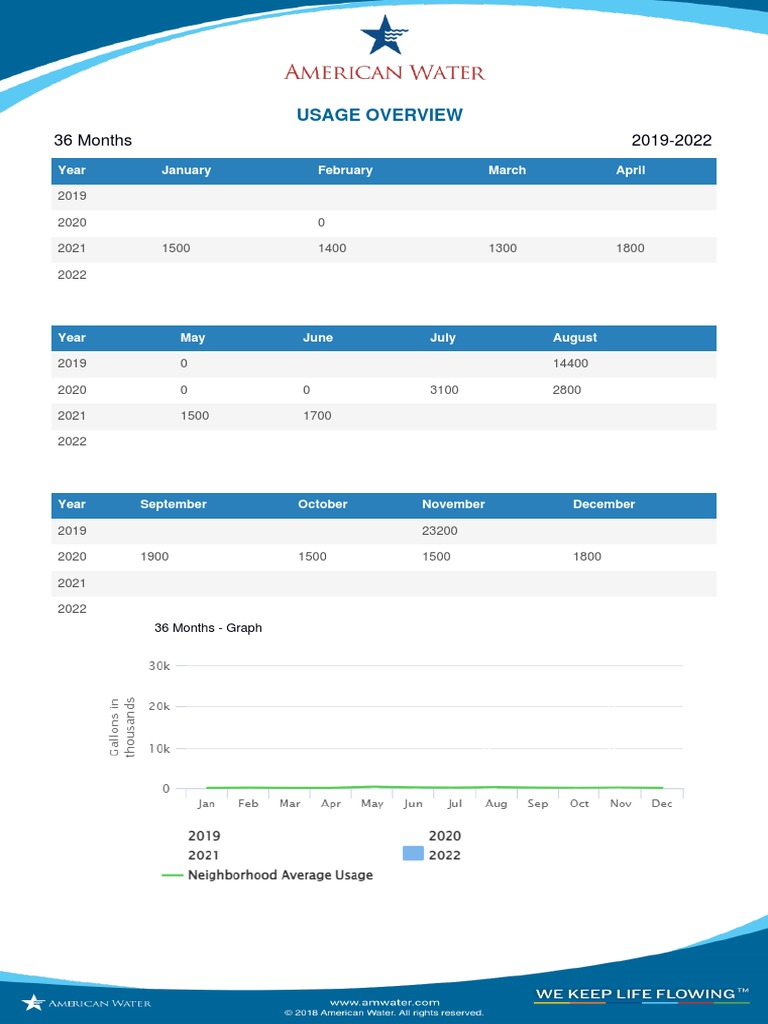Click the 10k y-axis label
The width and height of the screenshot is (768, 1024).
click(x=159, y=748)
